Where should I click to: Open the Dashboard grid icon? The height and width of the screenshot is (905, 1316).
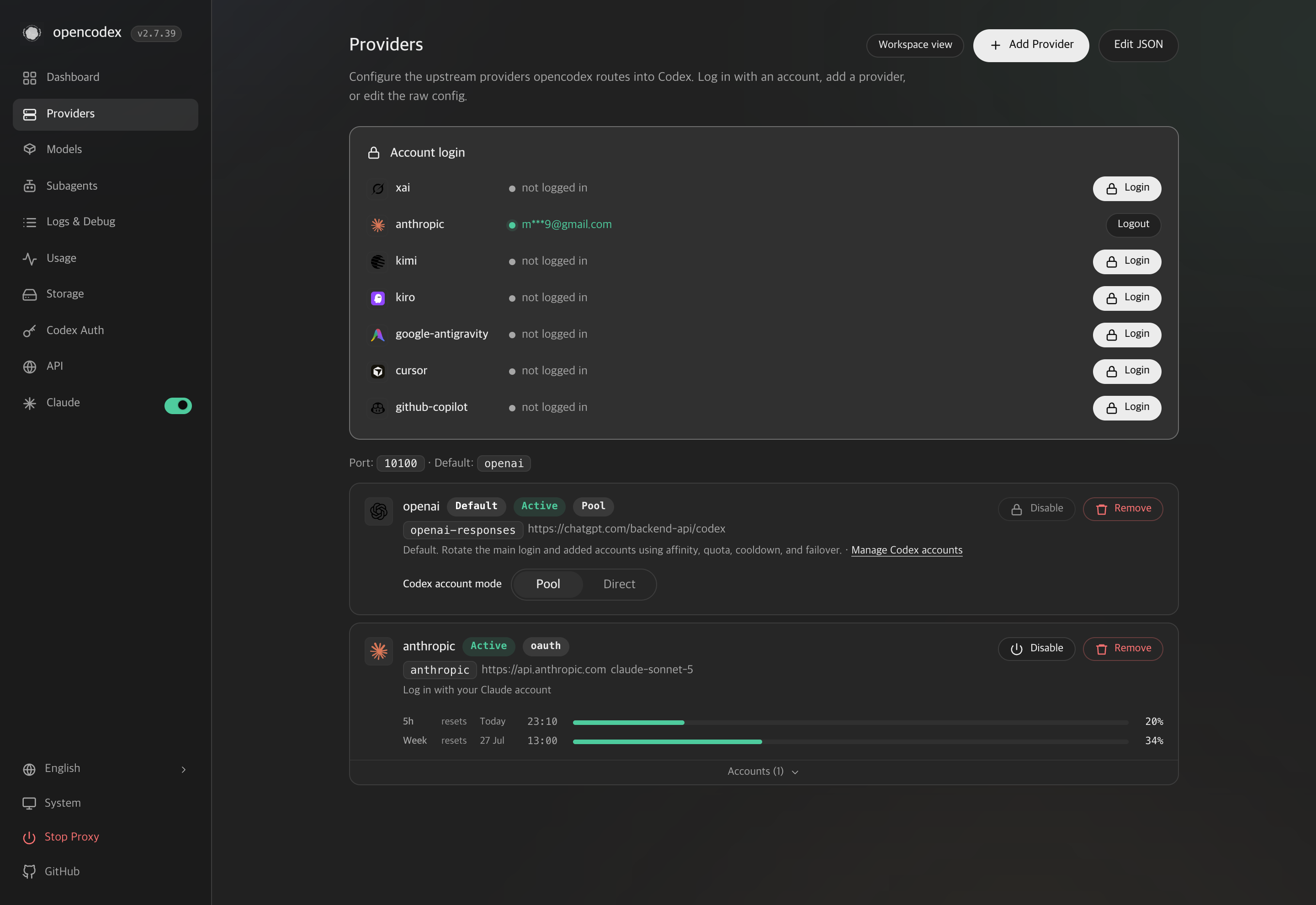29,78
